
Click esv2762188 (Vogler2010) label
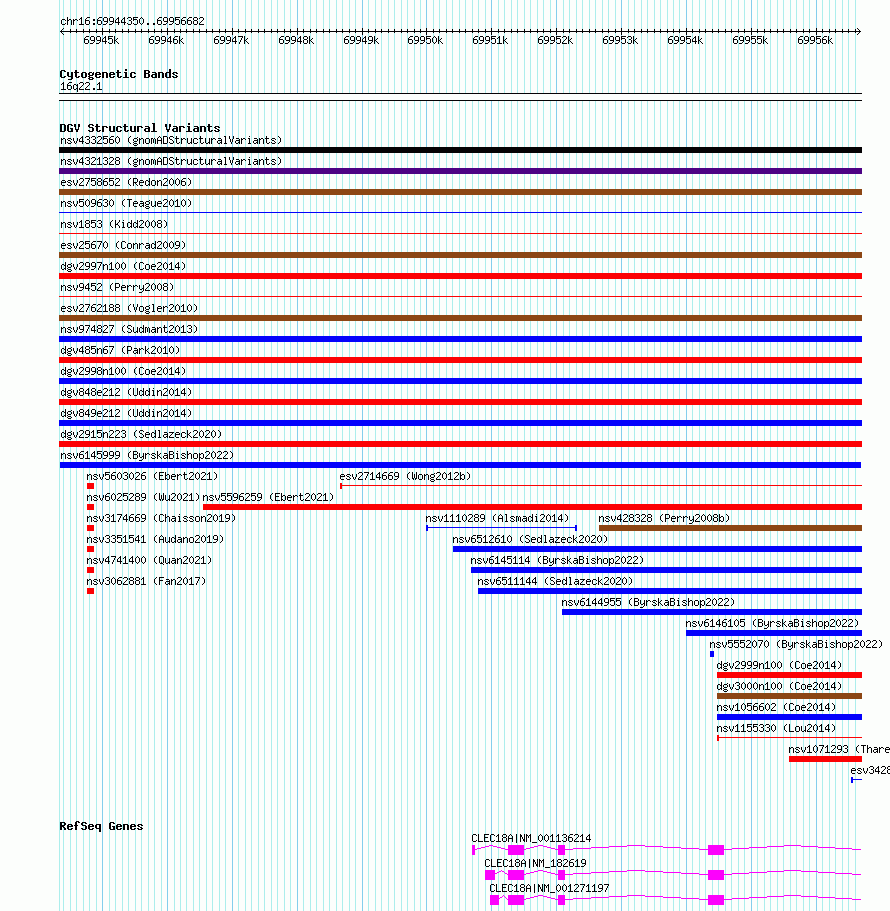pos(129,308)
